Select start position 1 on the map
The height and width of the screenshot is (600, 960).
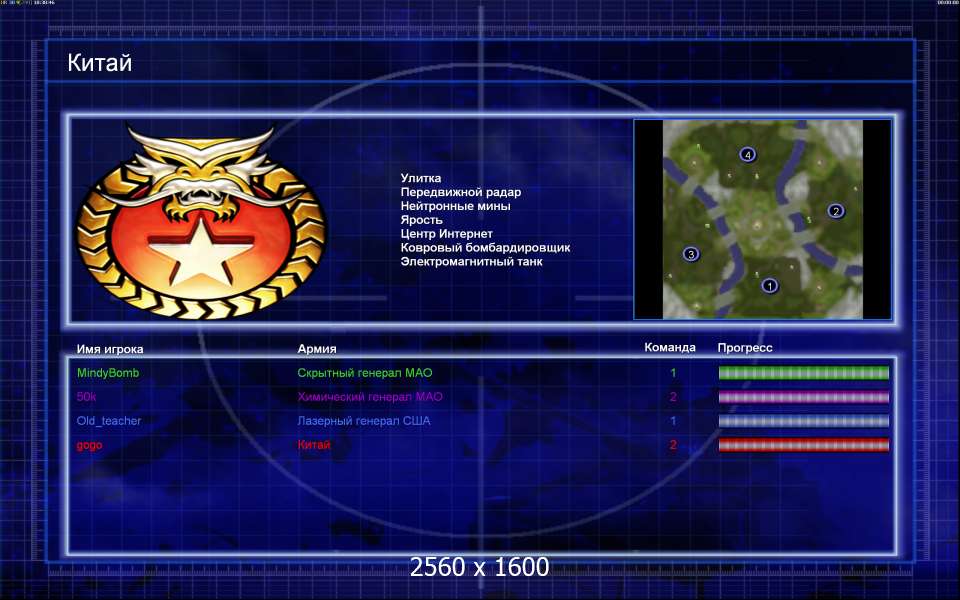click(x=770, y=285)
